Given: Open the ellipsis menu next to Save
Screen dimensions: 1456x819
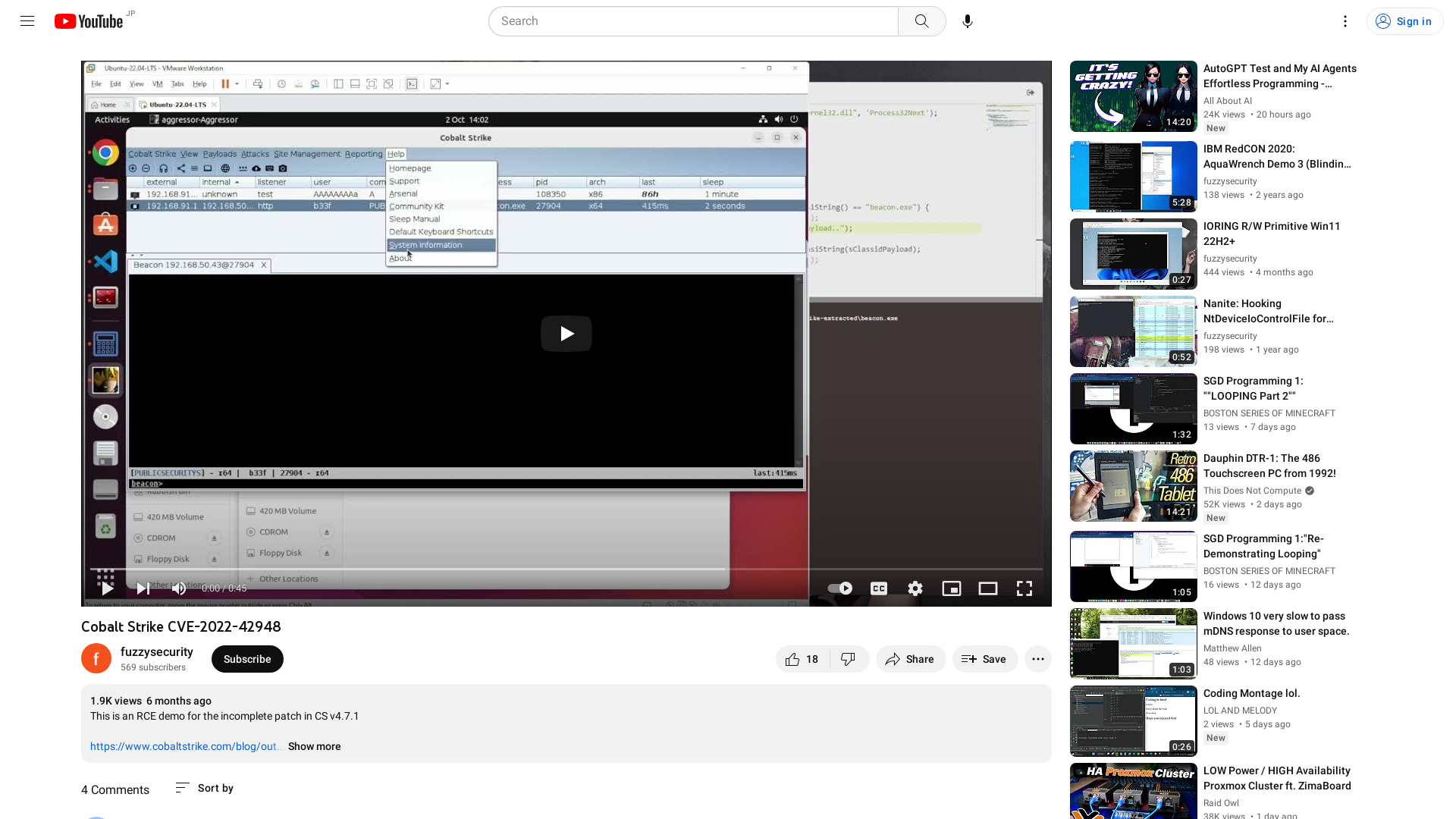Looking at the screenshot, I should [1037, 659].
